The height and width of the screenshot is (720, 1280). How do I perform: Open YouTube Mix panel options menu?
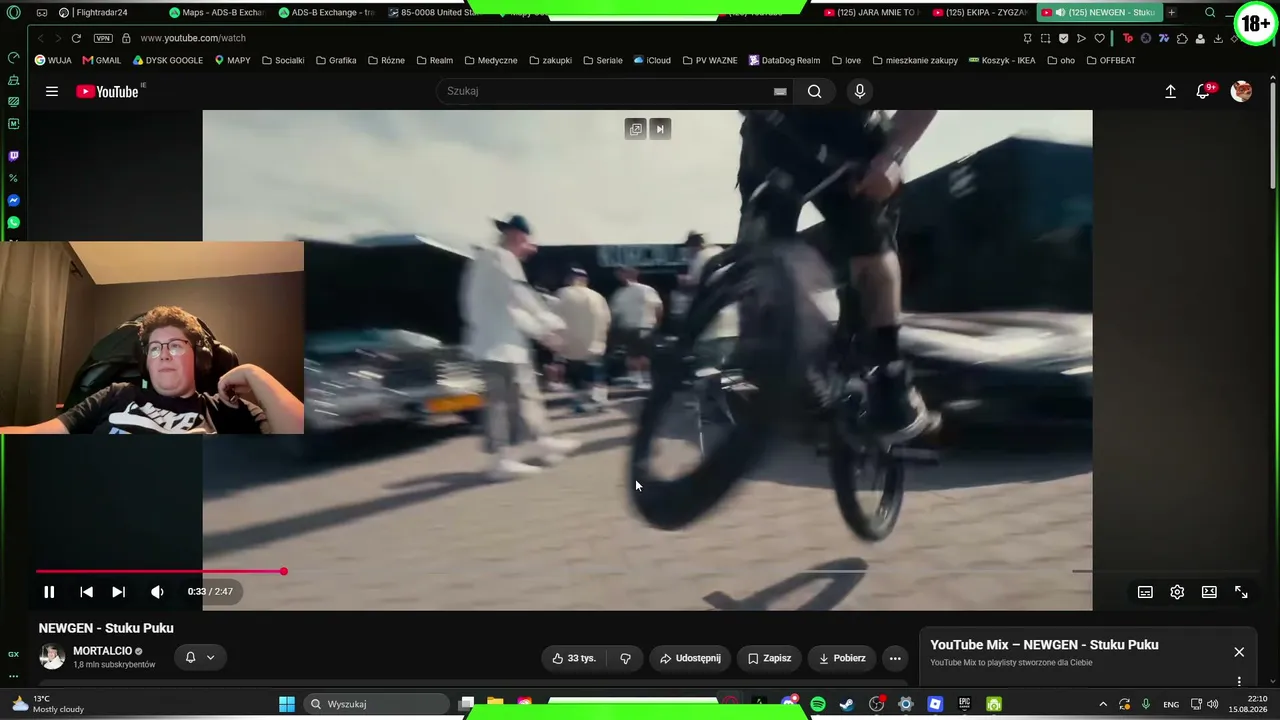[x=1239, y=682]
